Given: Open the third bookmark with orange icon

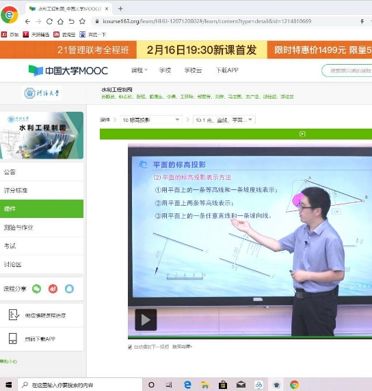Looking at the screenshot, I should [x=64, y=35].
